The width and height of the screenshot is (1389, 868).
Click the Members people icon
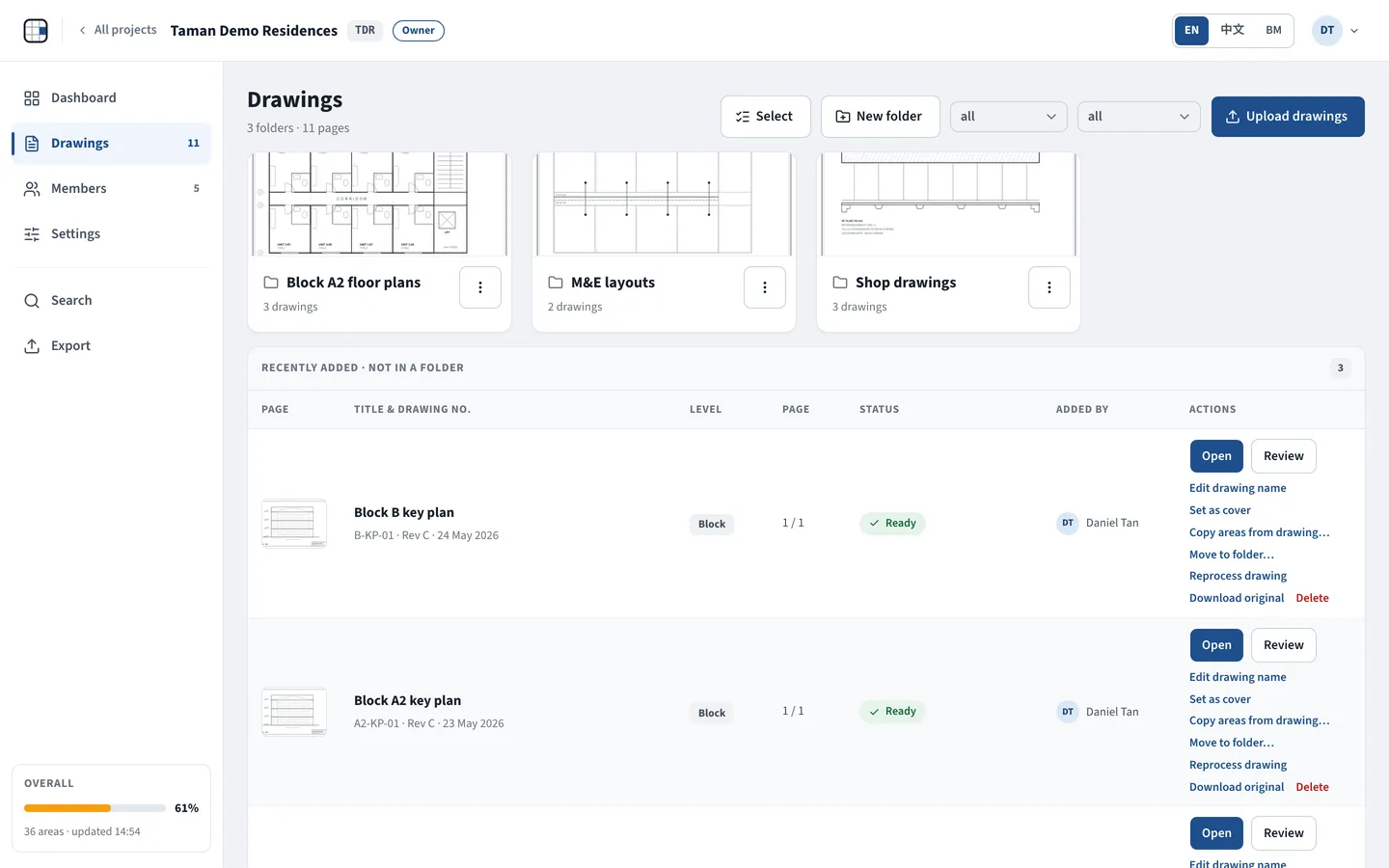pyautogui.click(x=32, y=189)
